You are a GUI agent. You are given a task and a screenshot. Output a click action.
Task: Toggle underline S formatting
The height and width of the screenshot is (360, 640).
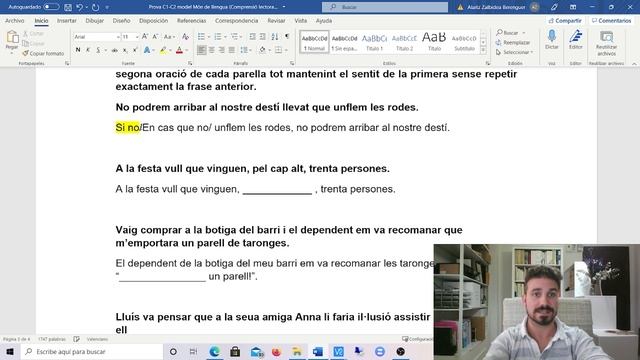[x=98, y=50]
